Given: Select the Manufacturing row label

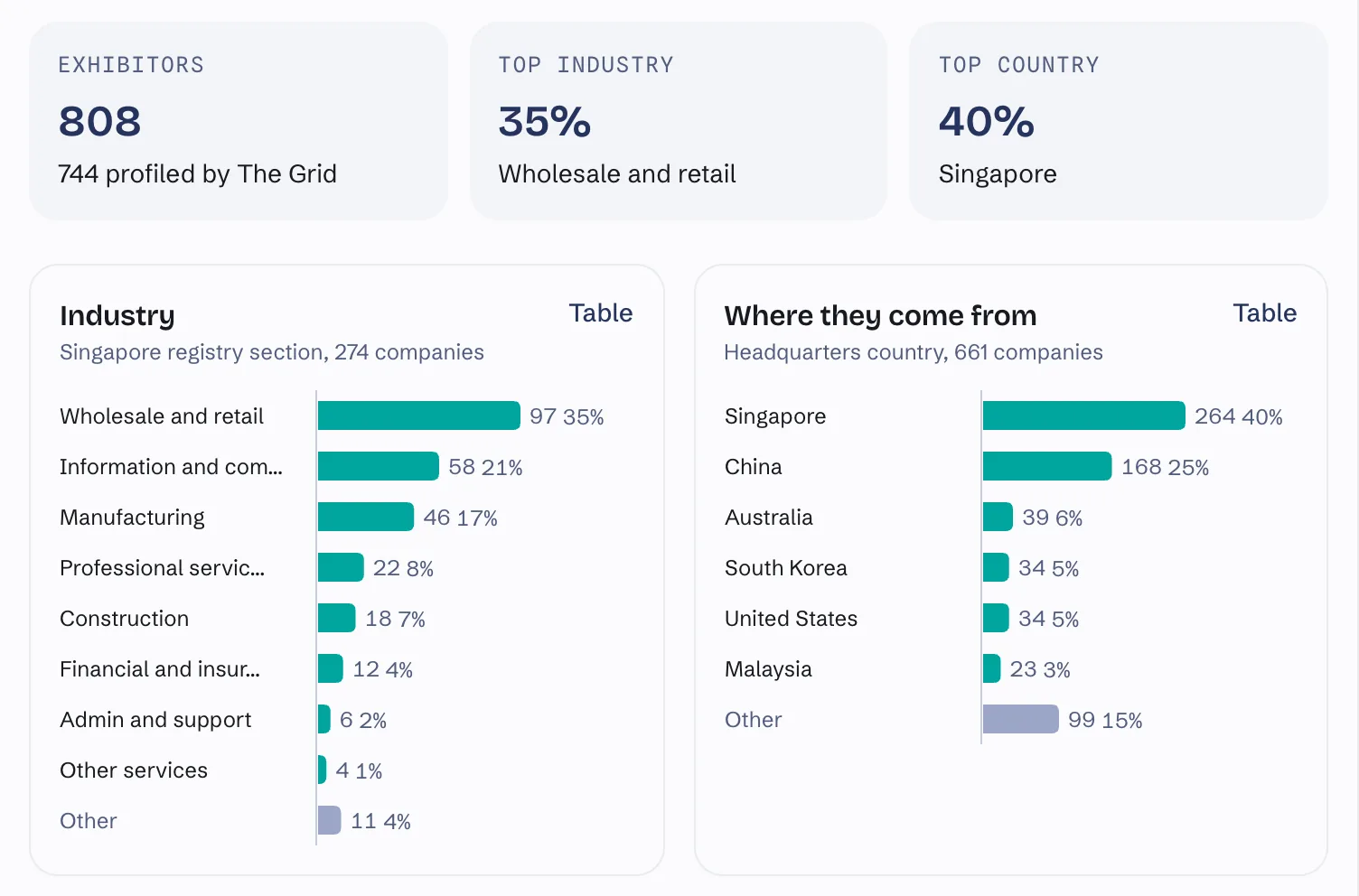Looking at the screenshot, I should coord(132,518).
